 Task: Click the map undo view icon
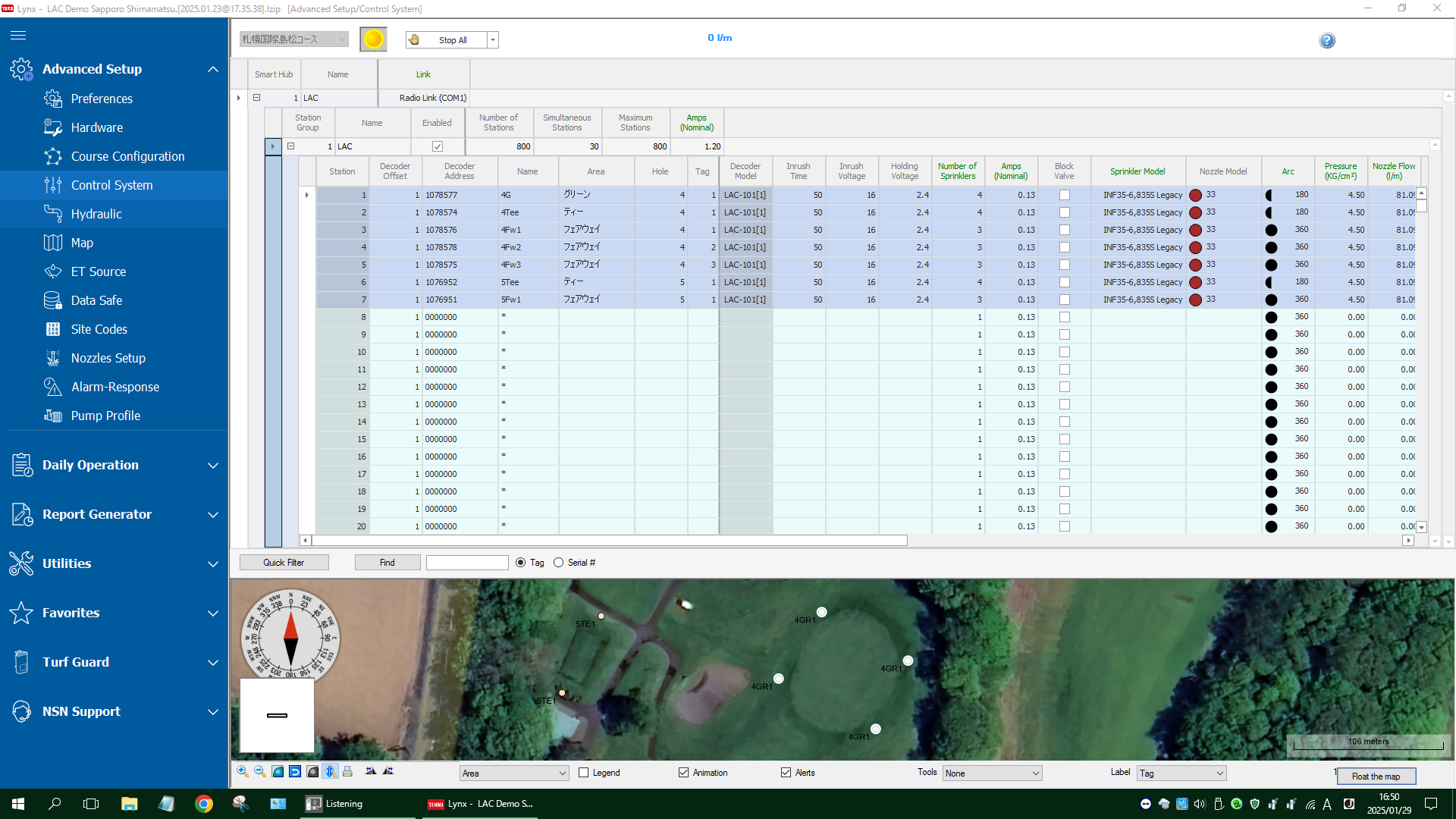coord(295,771)
